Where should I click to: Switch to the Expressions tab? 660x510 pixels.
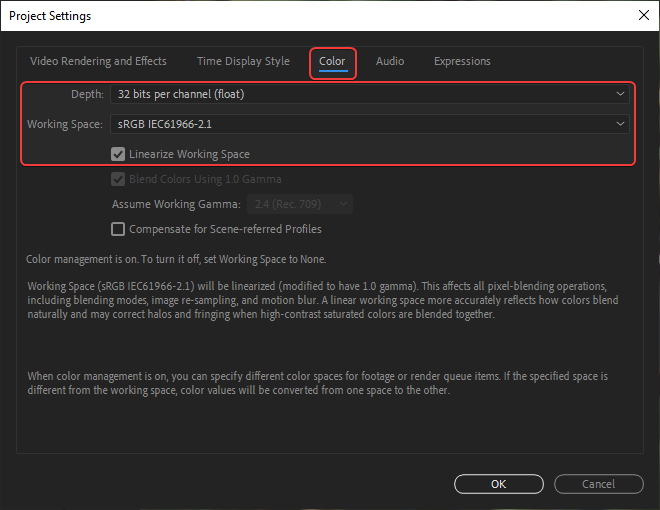462,62
